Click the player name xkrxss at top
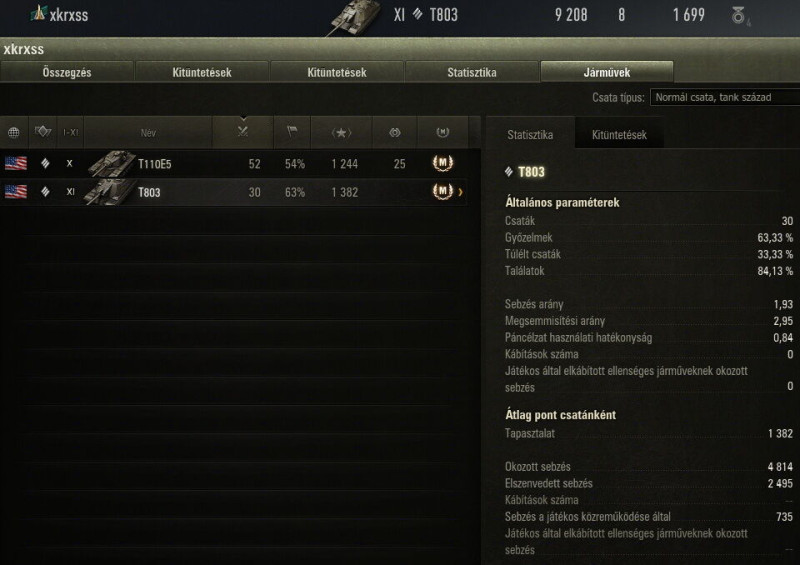This screenshot has height=565, width=800. coord(68,15)
